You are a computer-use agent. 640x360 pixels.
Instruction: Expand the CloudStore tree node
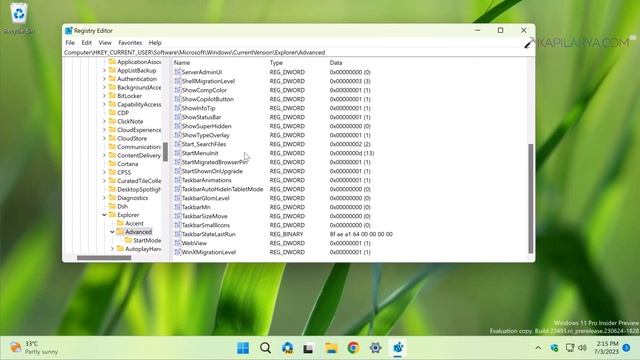click(104, 138)
